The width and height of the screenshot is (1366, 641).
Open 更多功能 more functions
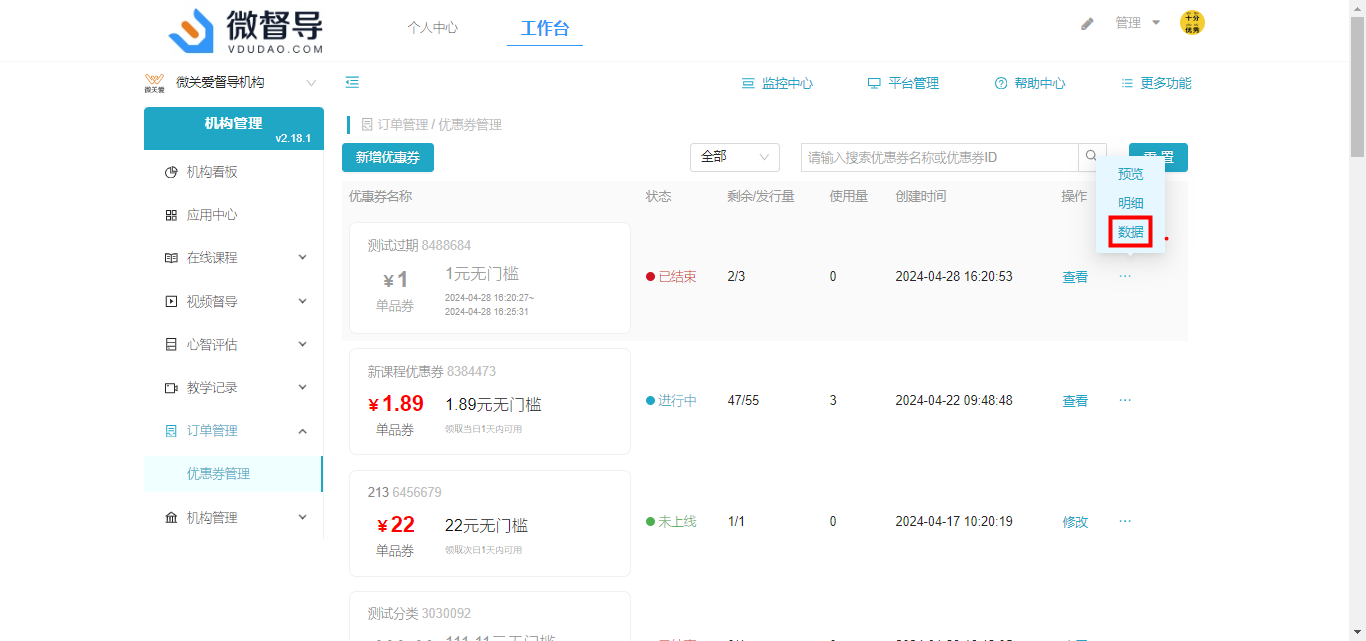point(1156,84)
